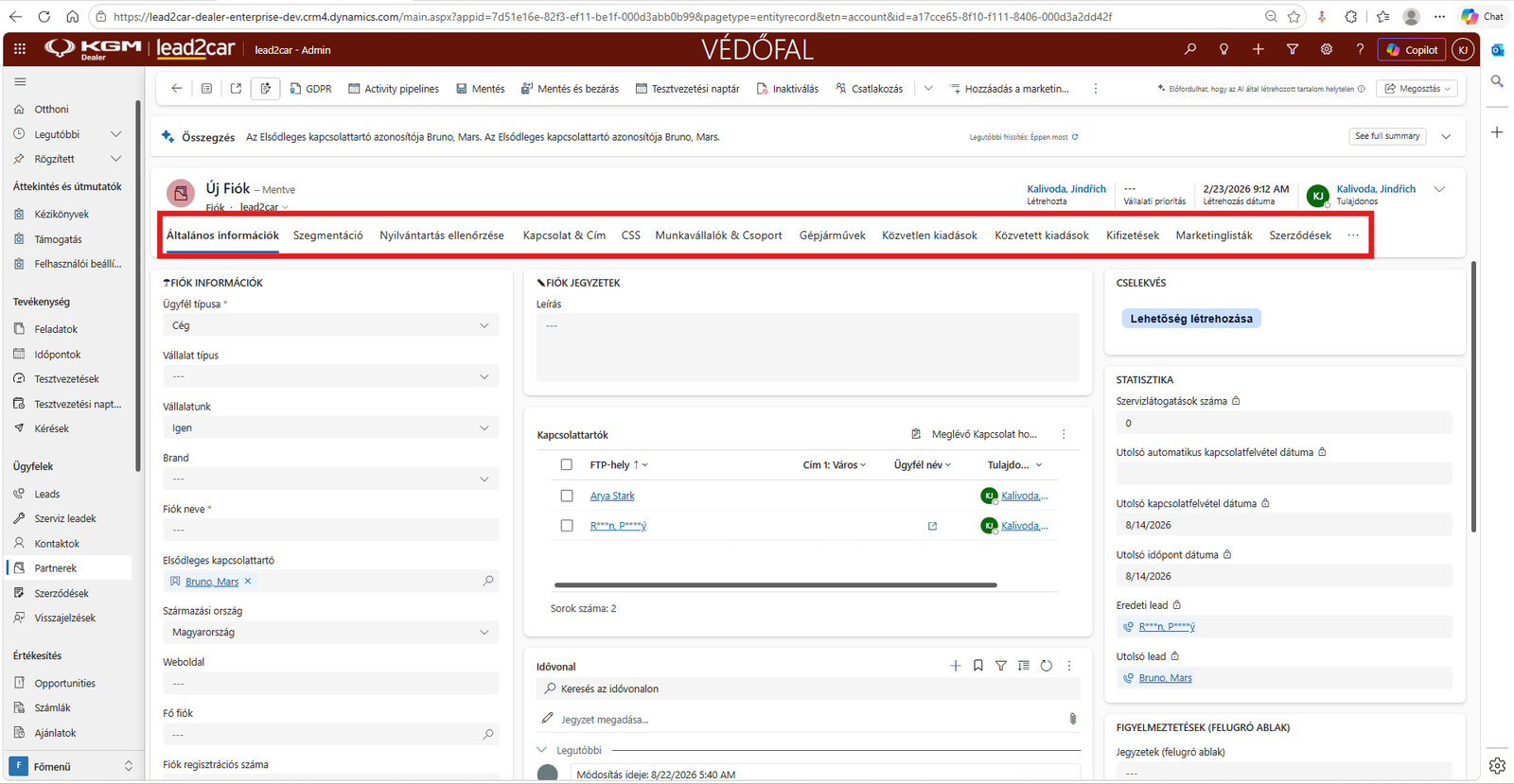
Task: Toggle the select-all checkbox in Kapcsolattartók grid
Action: pos(567,464)
